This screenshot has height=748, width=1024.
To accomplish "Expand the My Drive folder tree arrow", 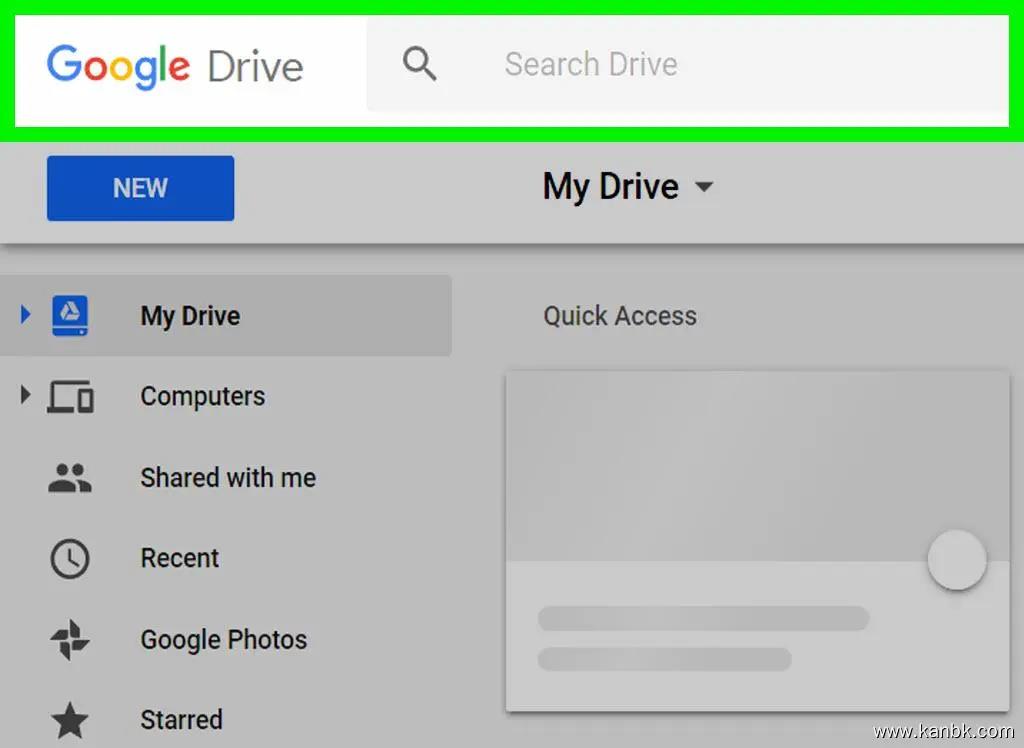I will coord(26,315).
